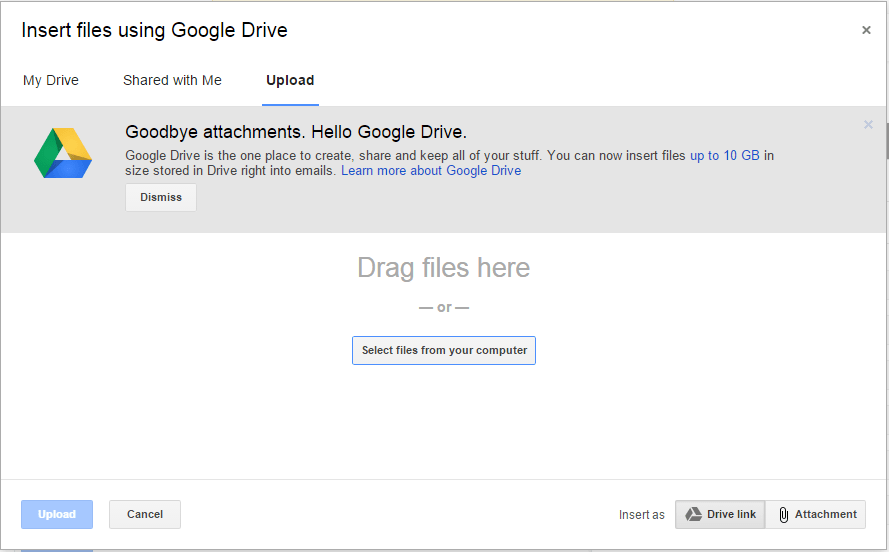This screenshot has height=552, width=889.
Task: Follow Learn more about Google Drive link
Action: click(x=431, y=171)
